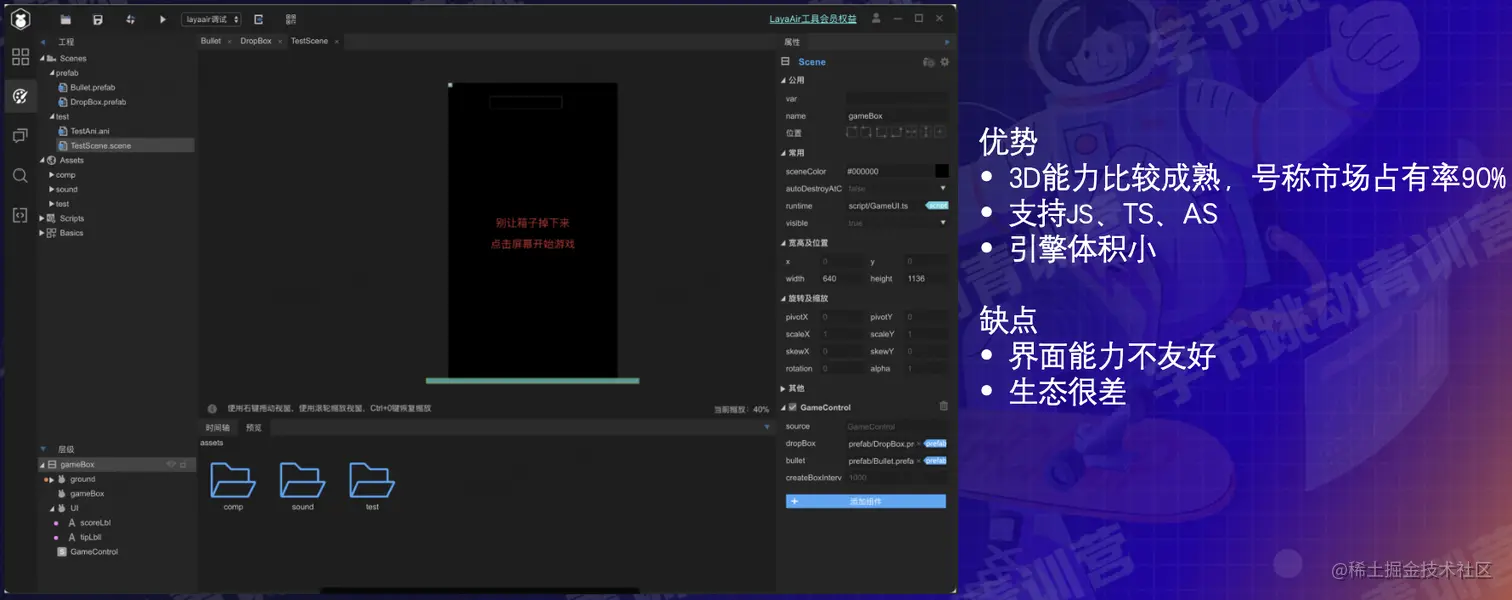Image resolution: width=1512 pixels, height=600 pixels.
Task: Run the project with play button
Action: [163, 19]
